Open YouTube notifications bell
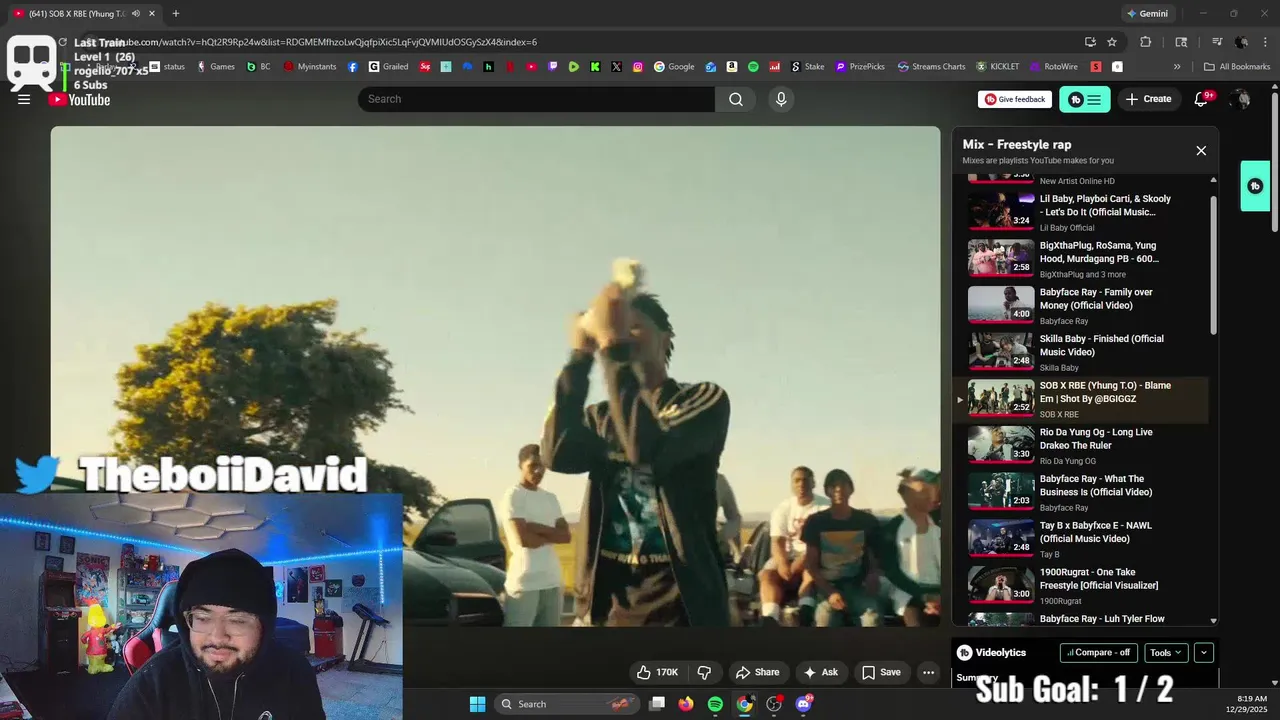This screenshot has width=1280, height=720. 1202,99
